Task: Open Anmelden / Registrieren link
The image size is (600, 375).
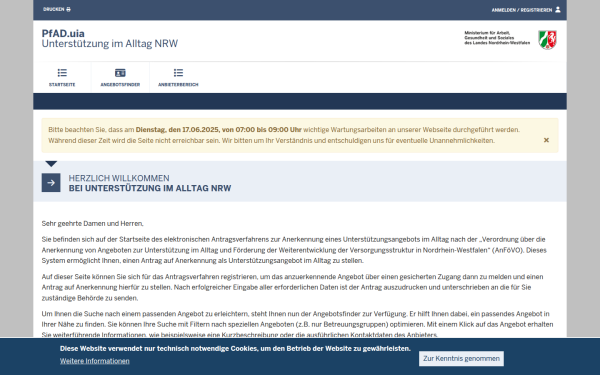Action: (x=526, y=10)
